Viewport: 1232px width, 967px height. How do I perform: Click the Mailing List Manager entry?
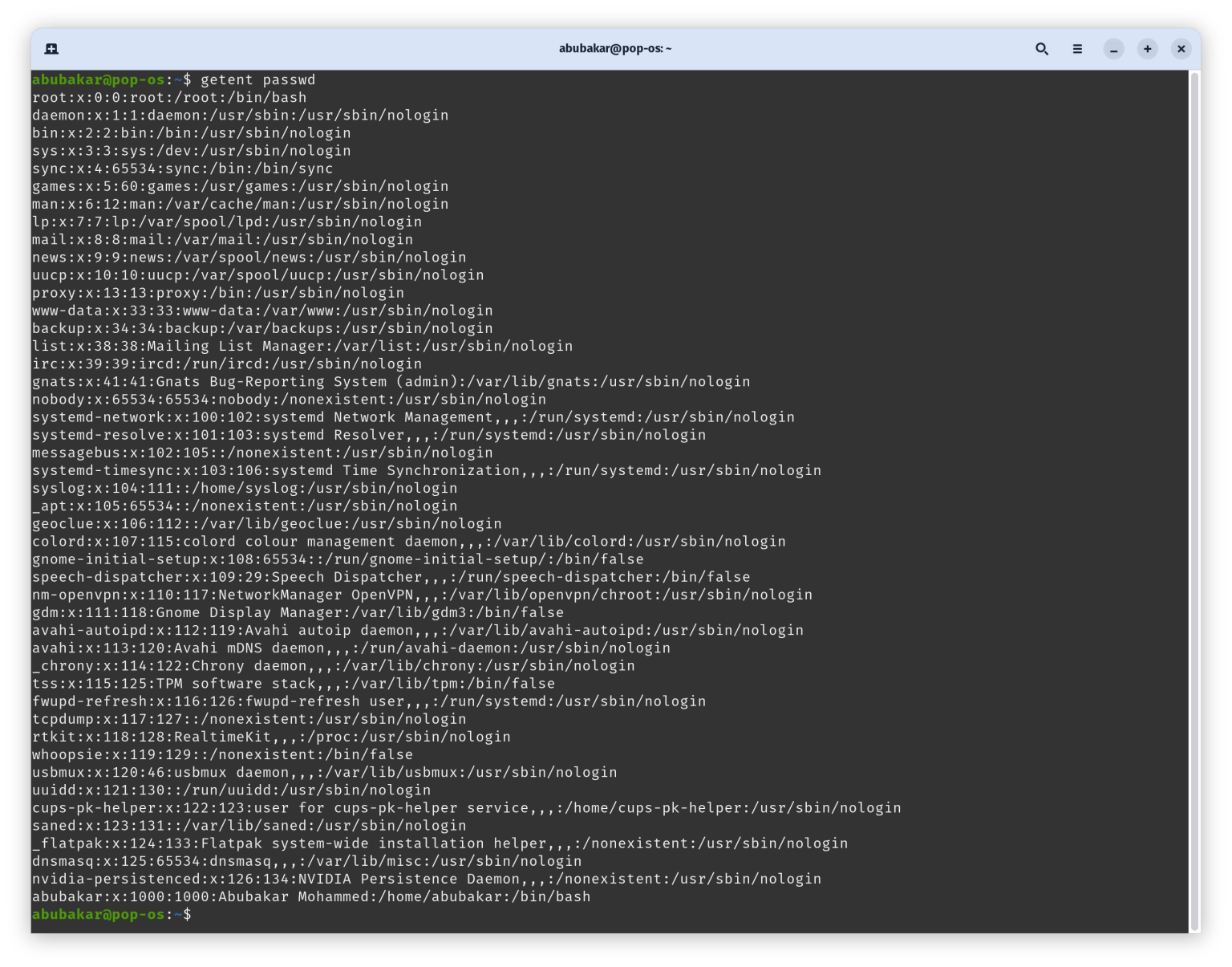click(x=302, y=346)
